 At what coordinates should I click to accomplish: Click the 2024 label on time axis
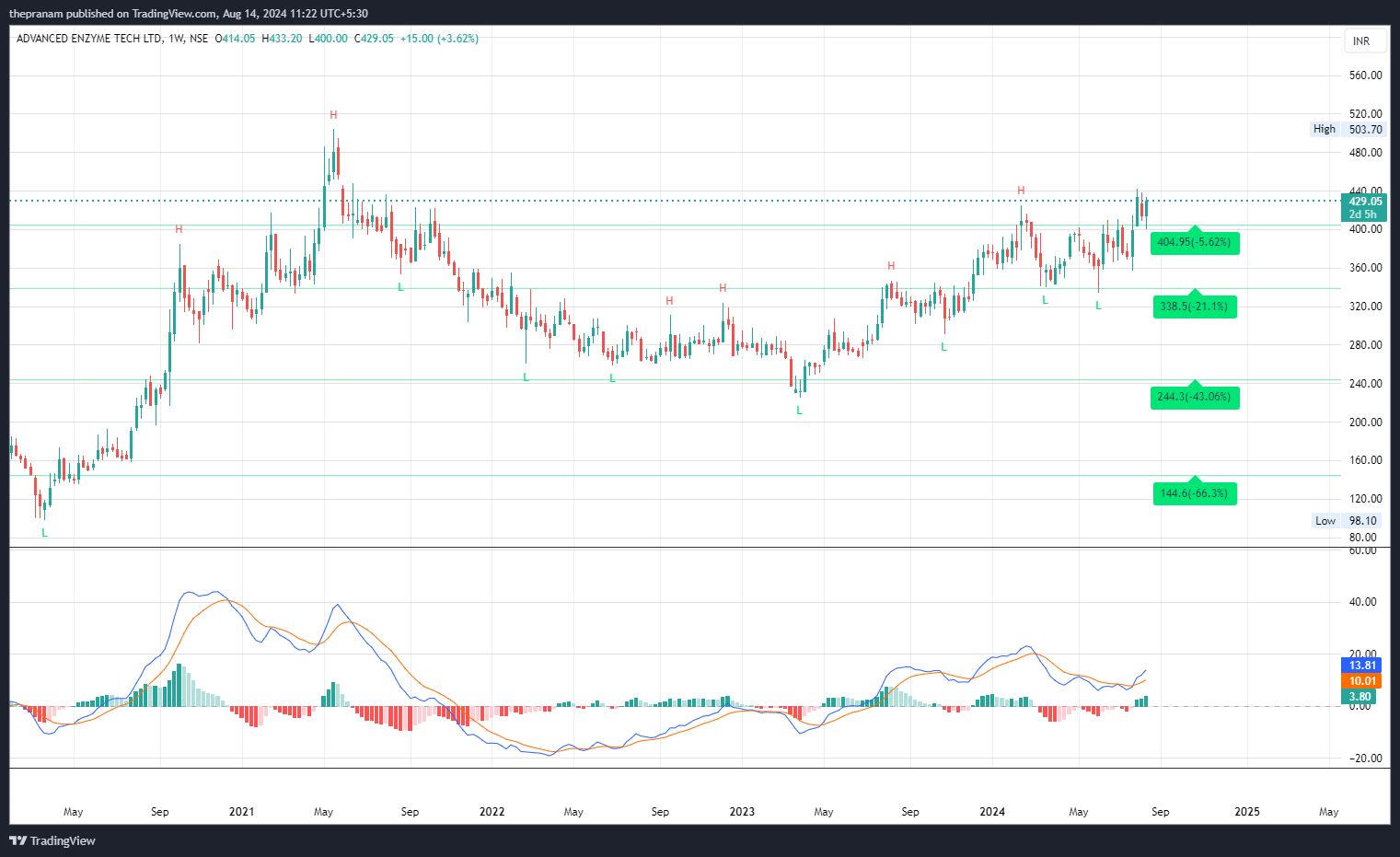coord(992,812)
